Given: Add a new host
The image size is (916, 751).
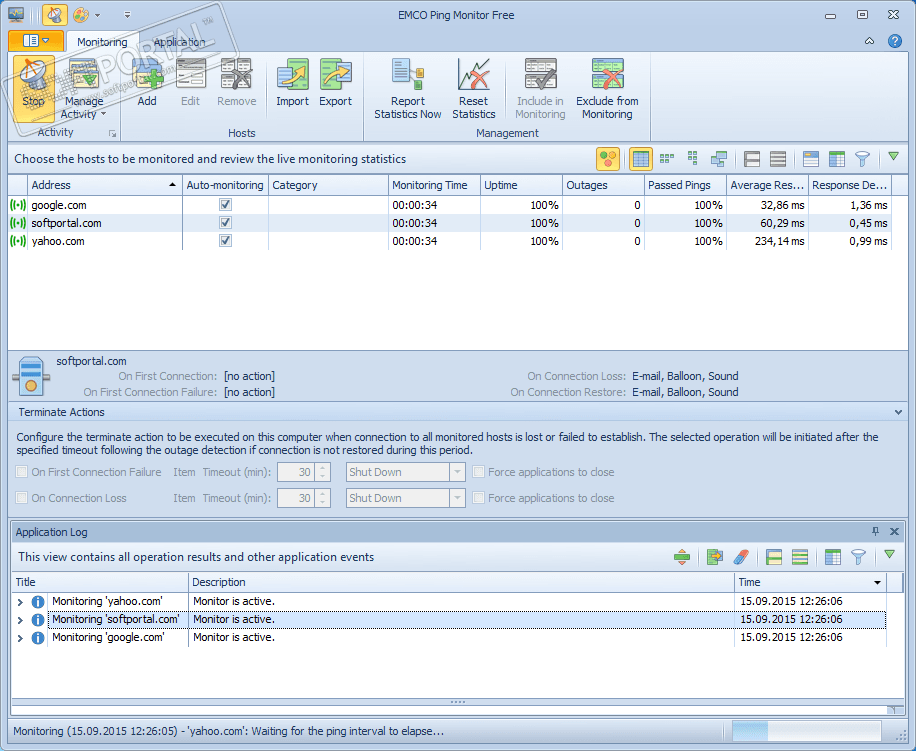Looking at the screenshot, I should (147, 83).
